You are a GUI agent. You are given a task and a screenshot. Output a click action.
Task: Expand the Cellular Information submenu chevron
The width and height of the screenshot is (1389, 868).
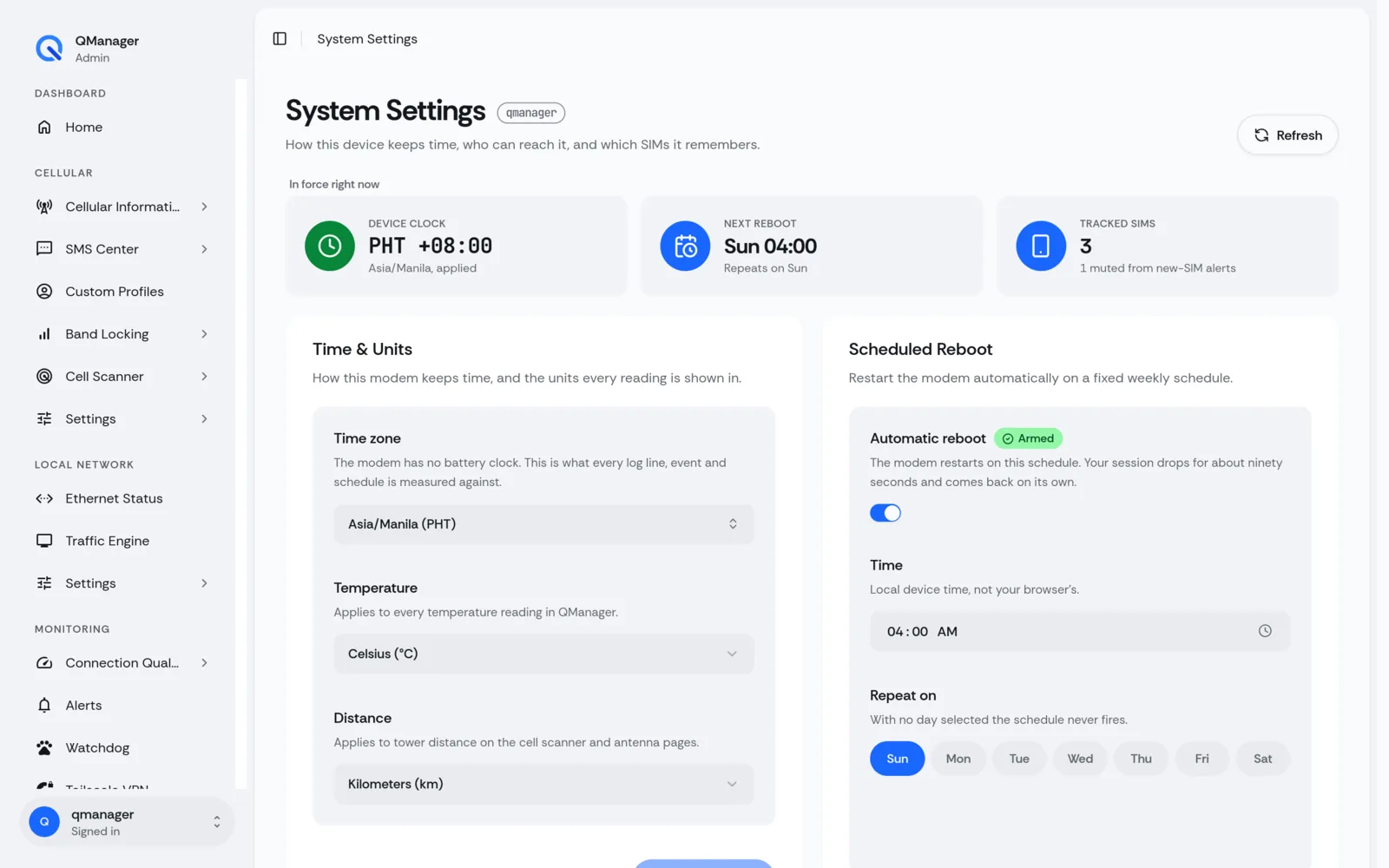pos(205,207)
